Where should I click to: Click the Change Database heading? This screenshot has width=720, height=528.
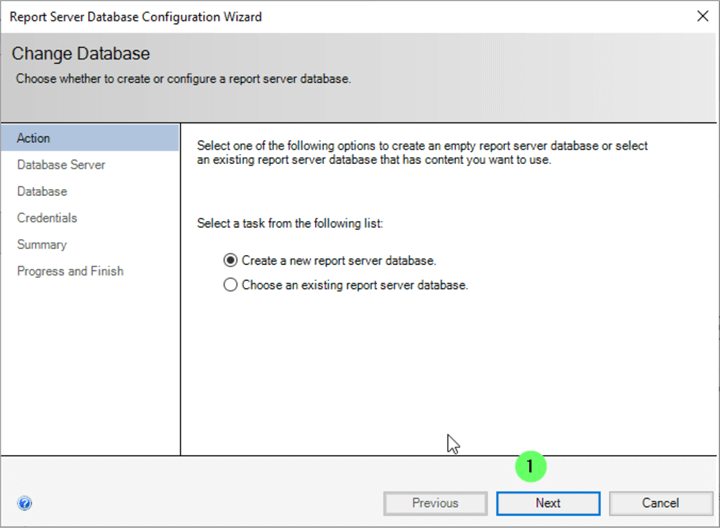tap(81, 54)
